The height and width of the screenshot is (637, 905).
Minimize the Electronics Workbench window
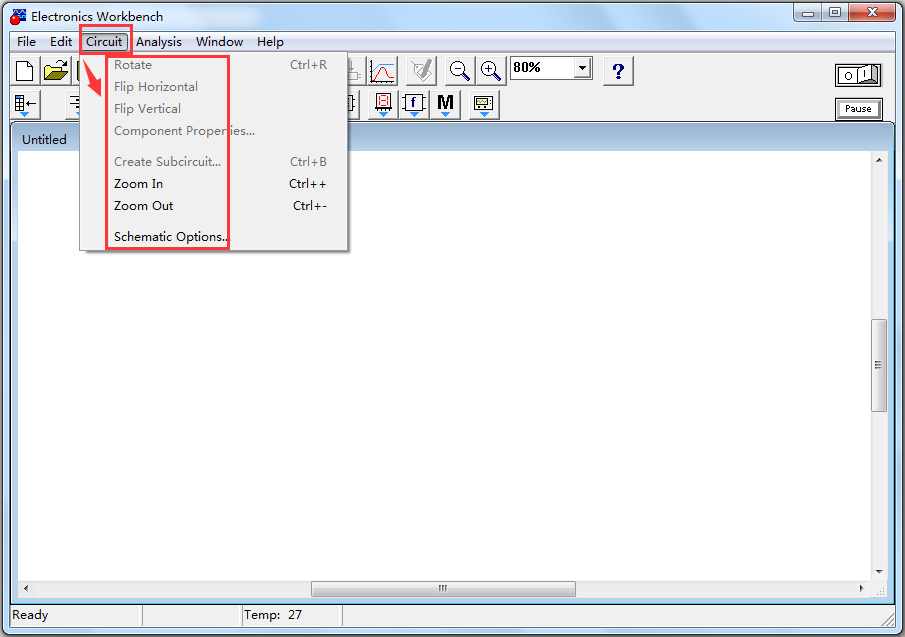[807, 13]
